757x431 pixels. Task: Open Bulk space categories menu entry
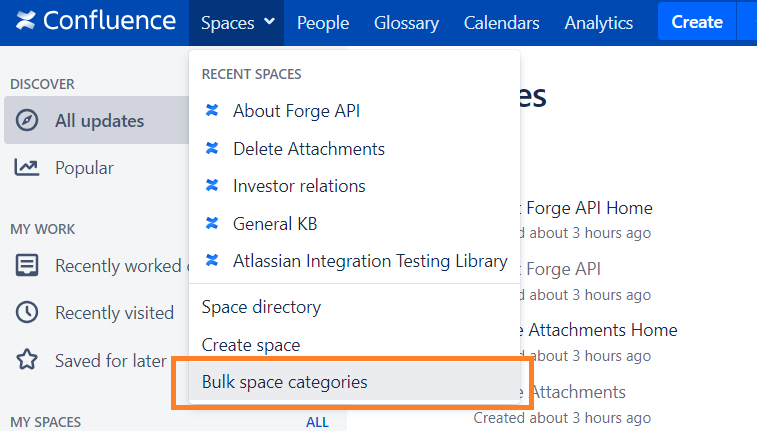tap(285, 382)
